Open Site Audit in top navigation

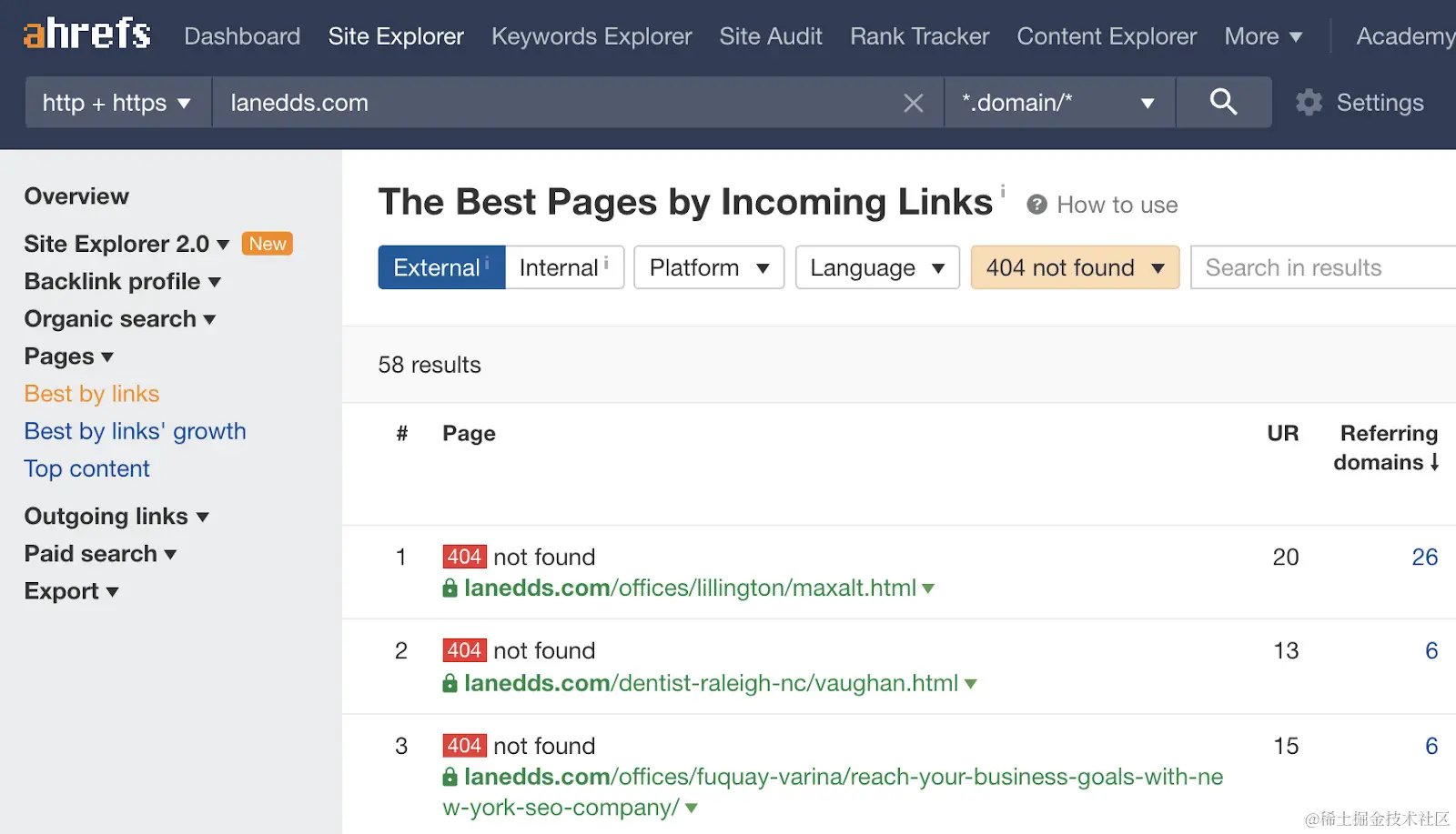click(771, 36)
